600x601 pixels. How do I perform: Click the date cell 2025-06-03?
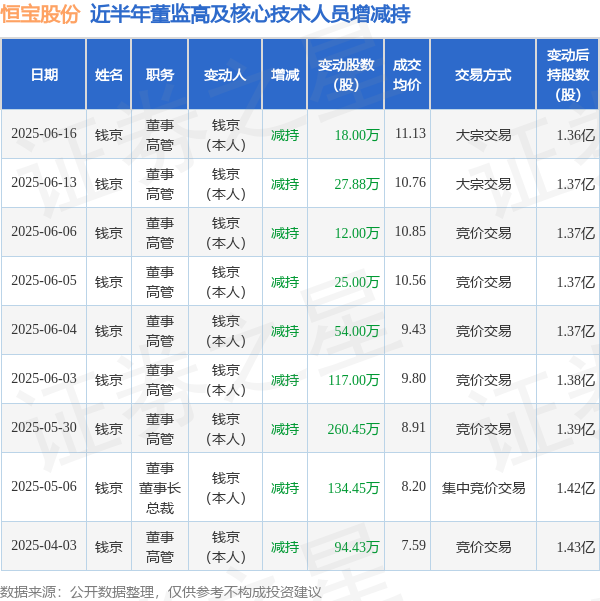[x=44, y=379]
